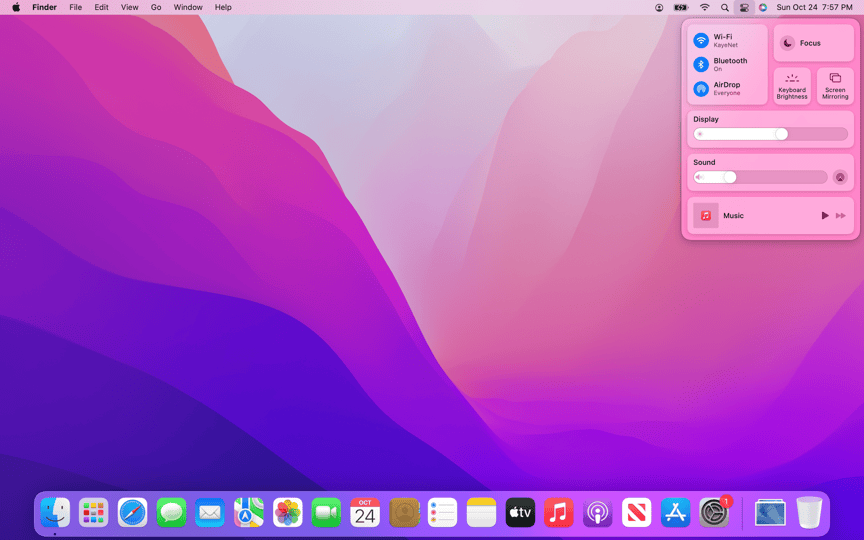Open the Go menu

pyautogui.click(x=156, y=7)
